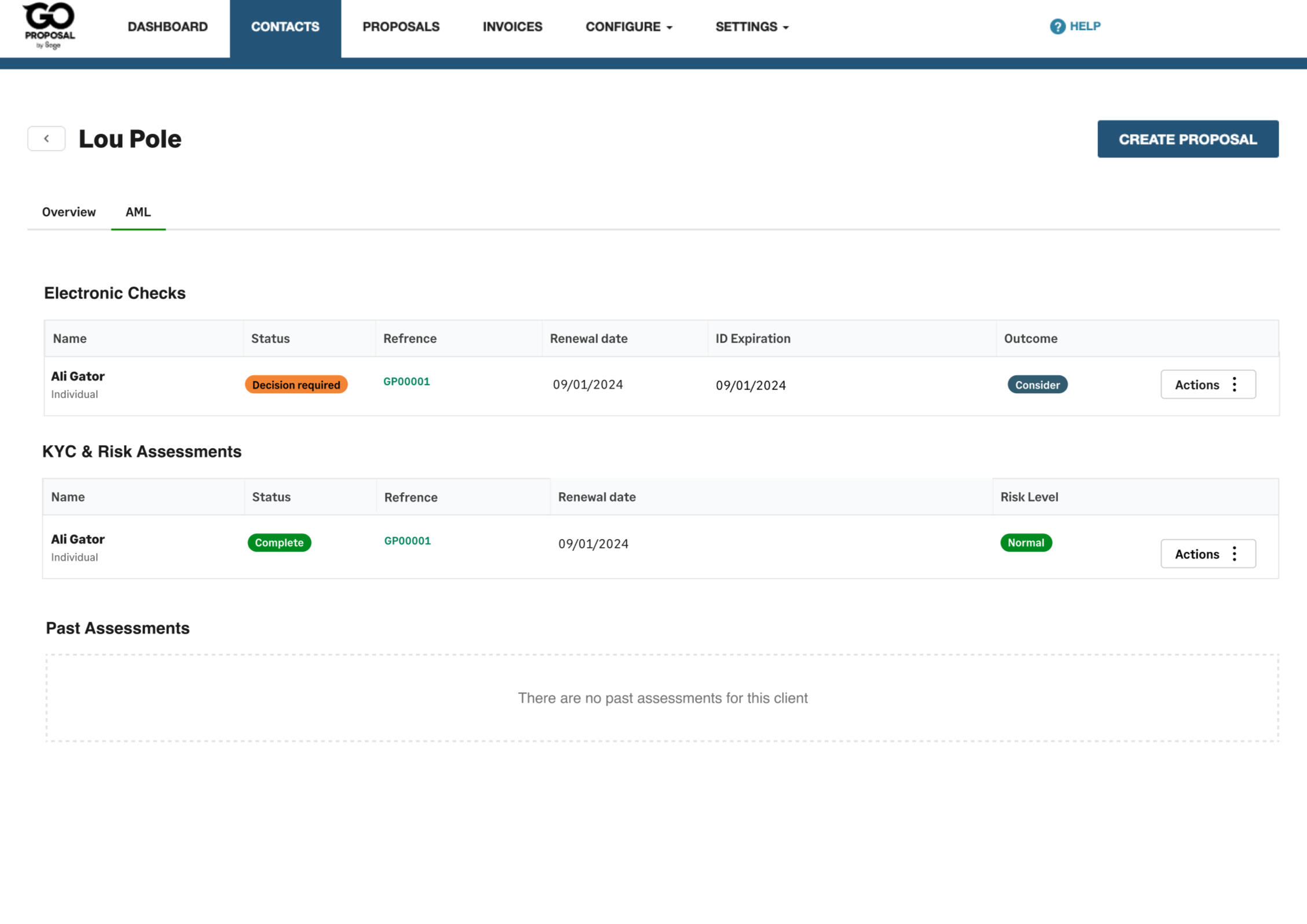Click the Decision required status badge

pos(296,385)
